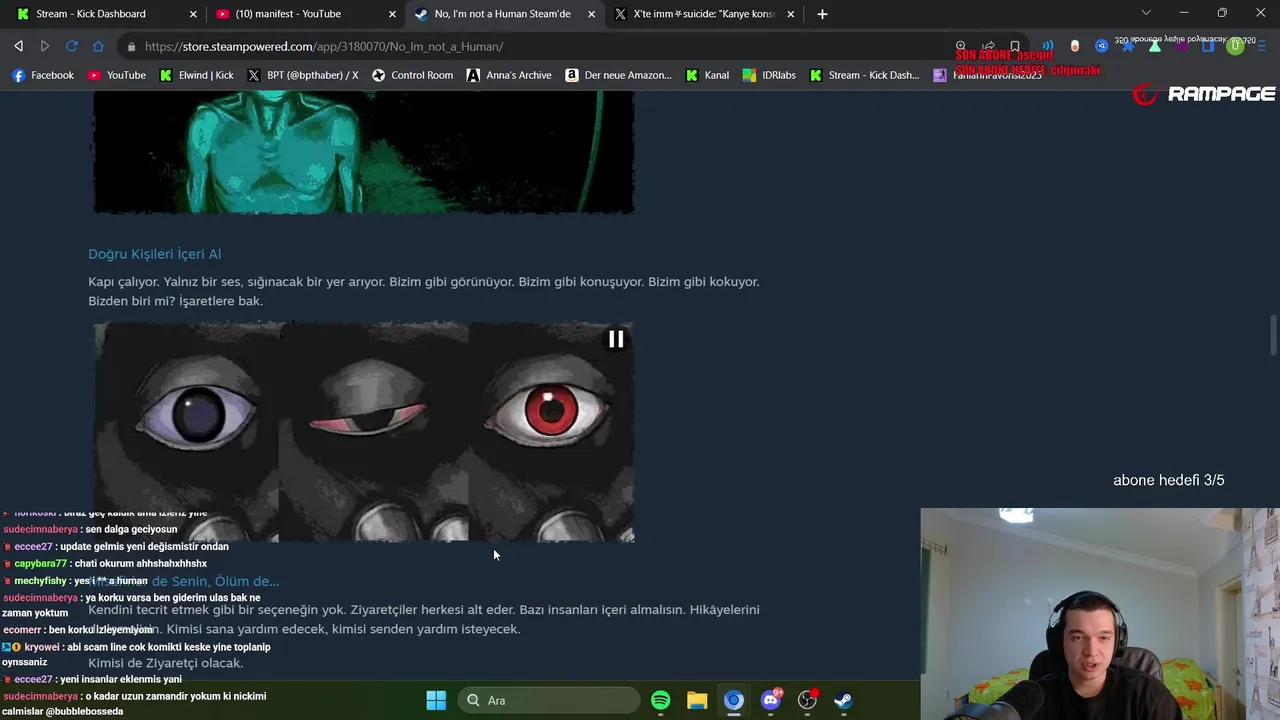
Task: Open the Elwind | Kick bookmark
Action: [197, 75]
